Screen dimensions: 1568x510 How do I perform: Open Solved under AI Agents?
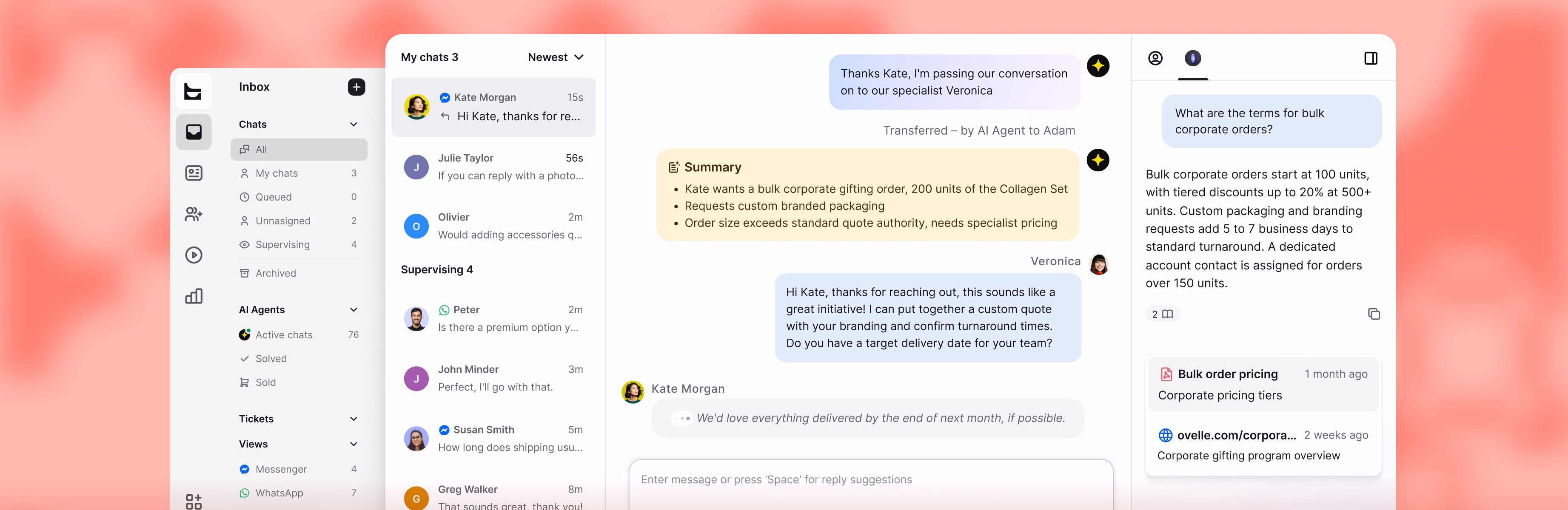point(299,359)
